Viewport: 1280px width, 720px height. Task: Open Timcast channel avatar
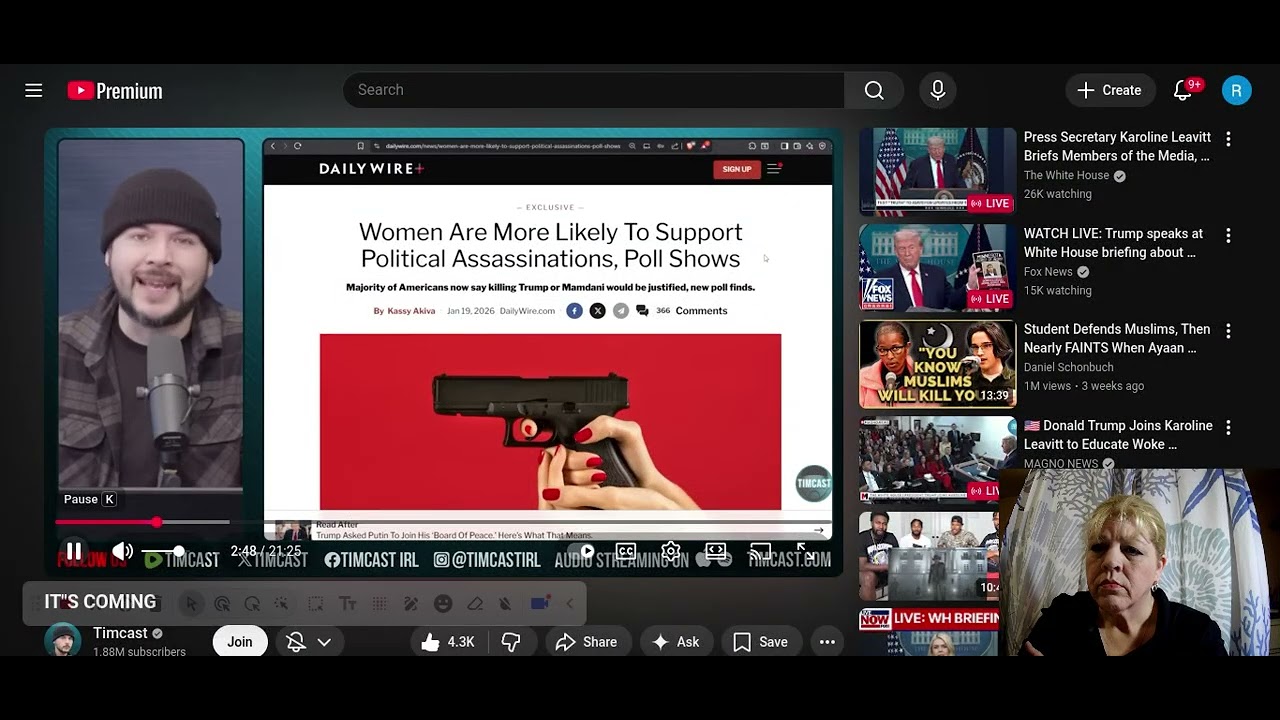[x=62, y=640]
